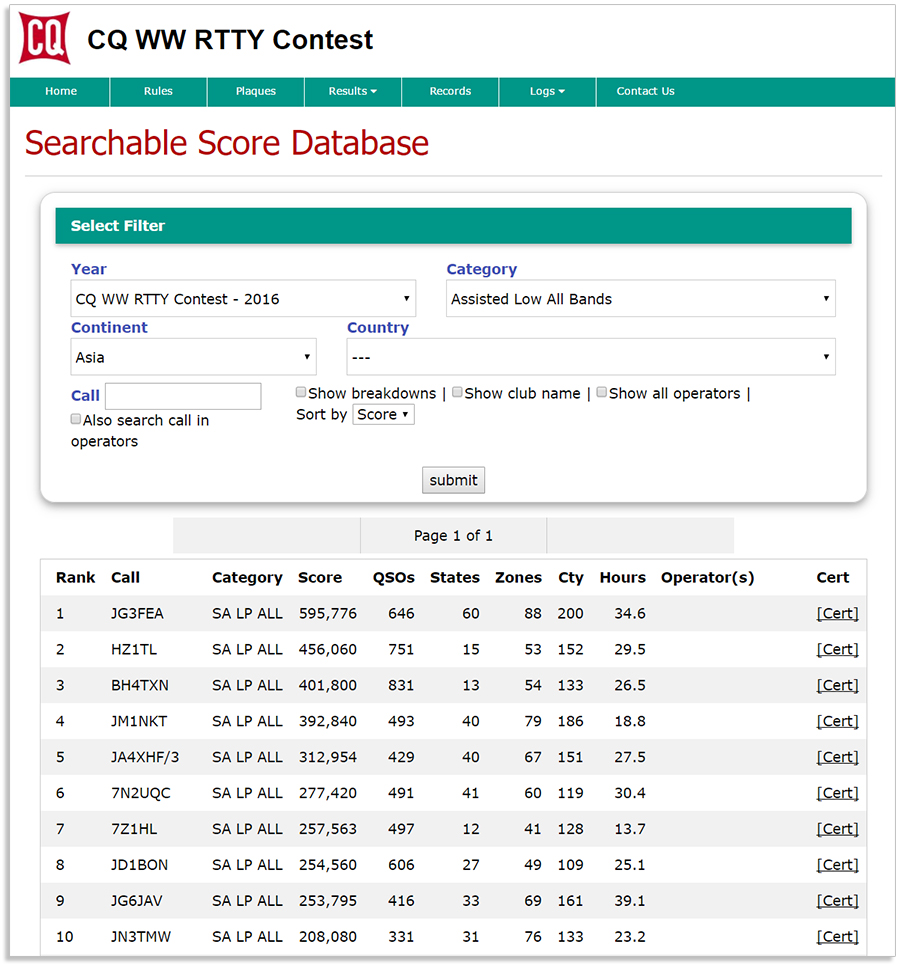This screenshot has height=965, width=900.
Task: Change the Sort by Score dropdown
Action: (x=383, y=415)
